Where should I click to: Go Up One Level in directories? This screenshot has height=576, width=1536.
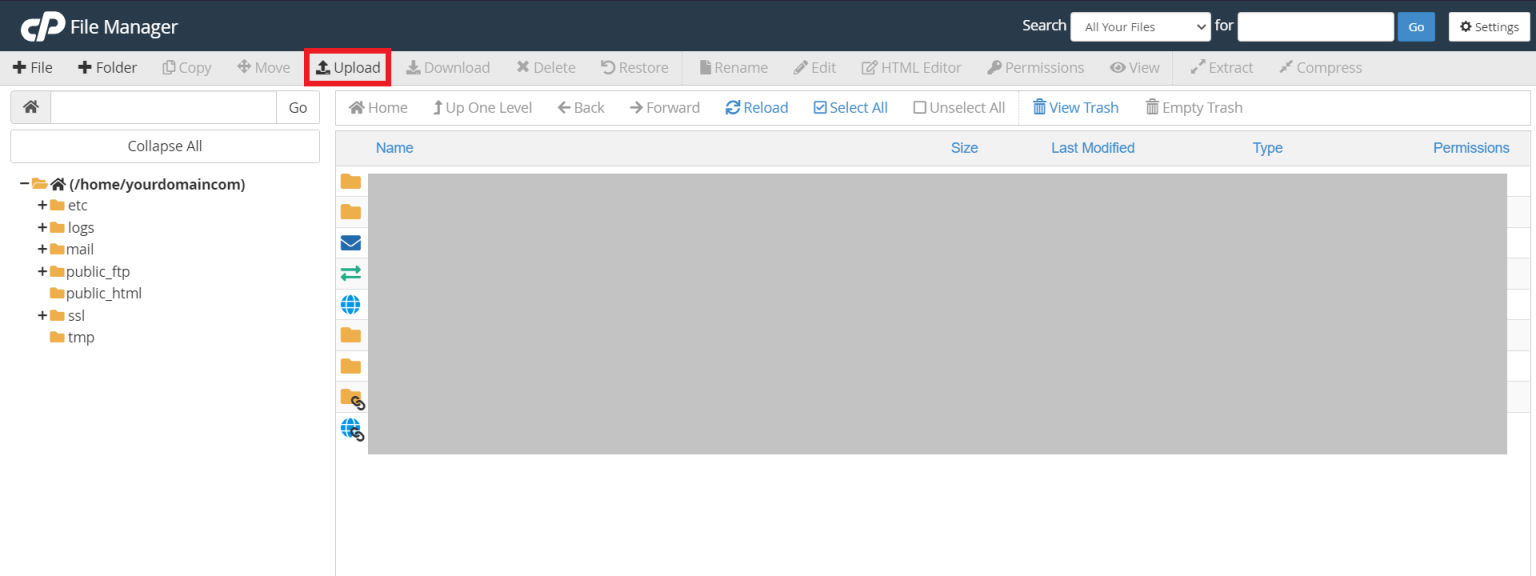pyautogui.click(x=482, y=107)
